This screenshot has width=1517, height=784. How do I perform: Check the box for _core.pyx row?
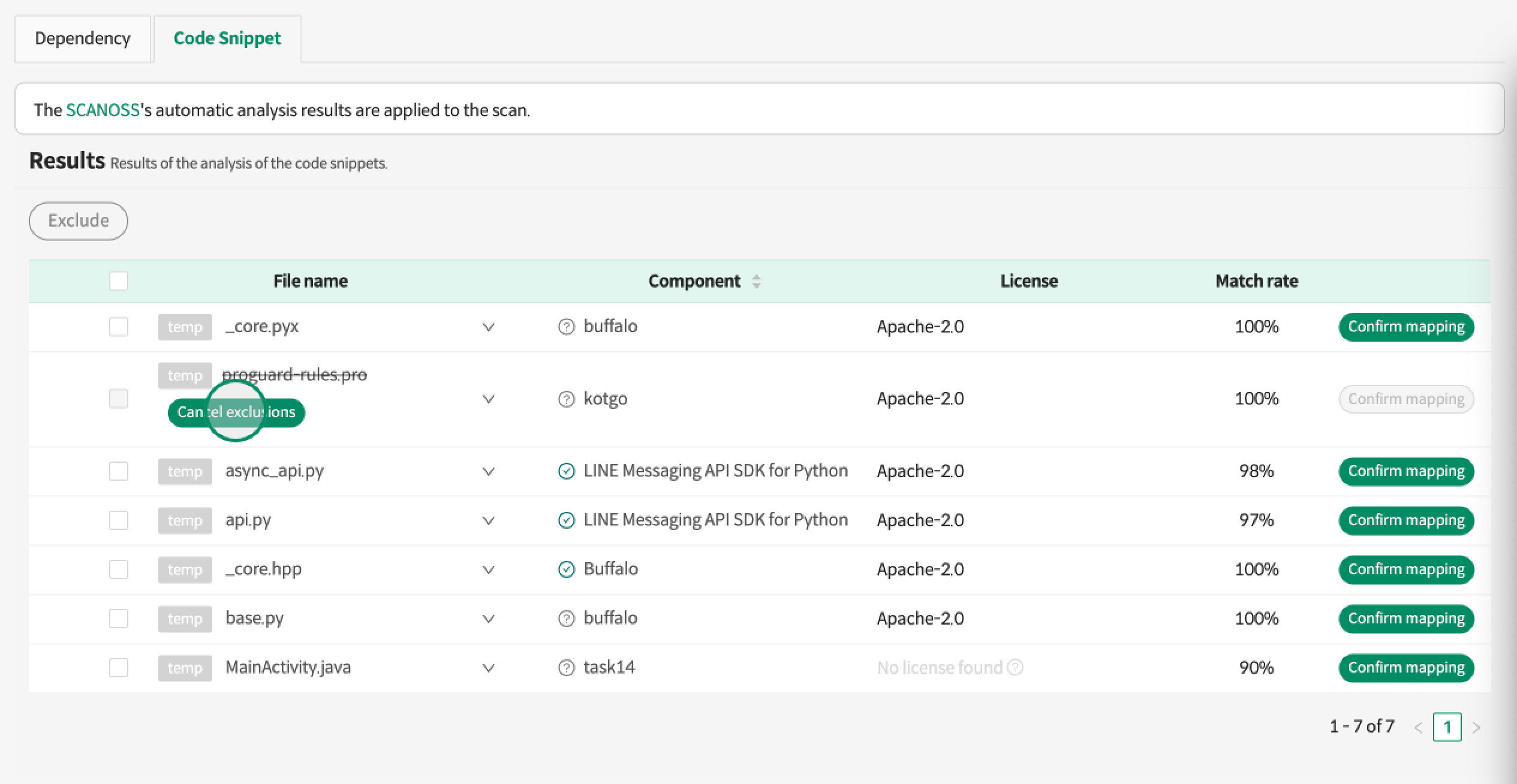pos(119,327)
